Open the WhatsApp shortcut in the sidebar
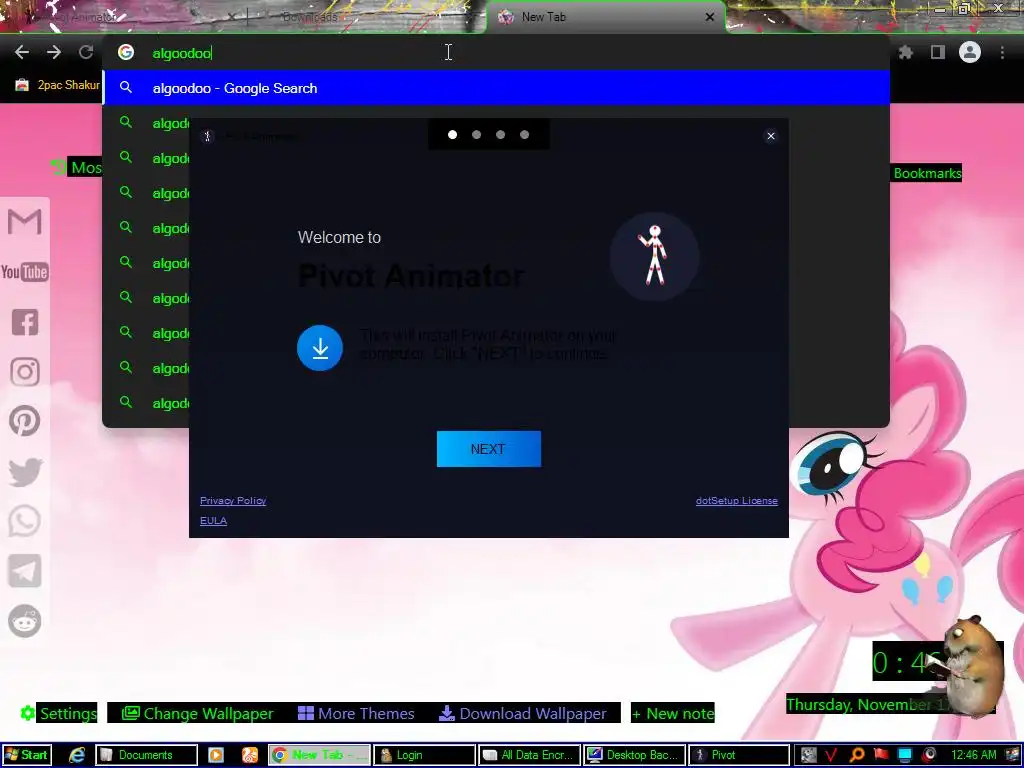The height and width of the screenshot is (768, 1024). click(x=25, y=521)
